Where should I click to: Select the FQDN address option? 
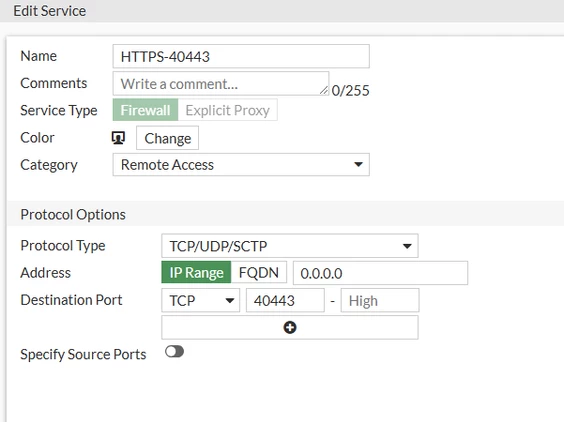pyautogui.click(x=259, y=272)
